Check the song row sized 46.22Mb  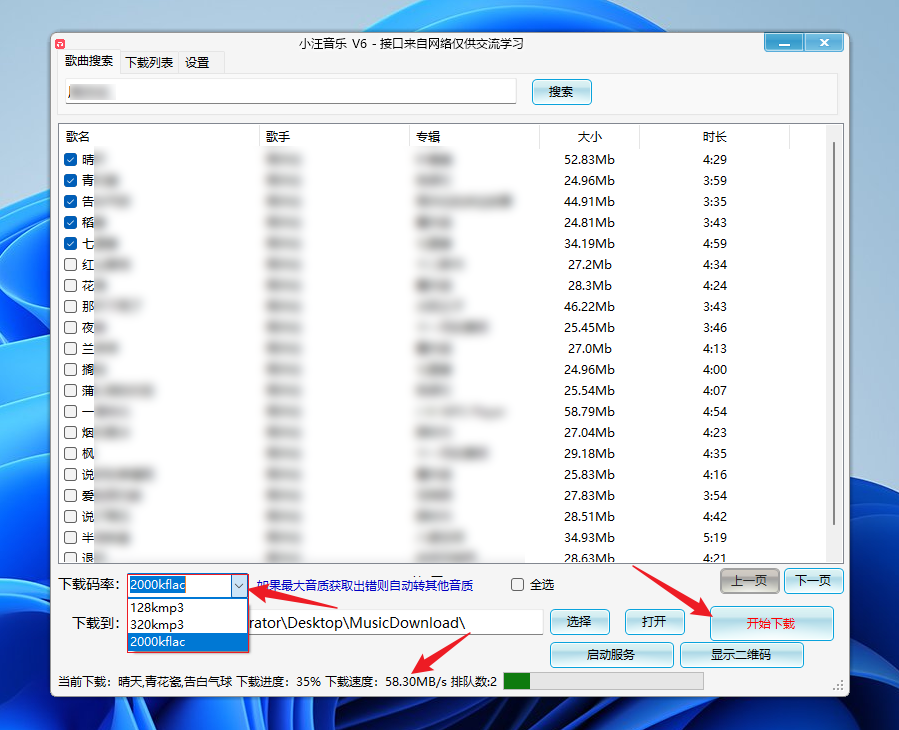point(71,306)
